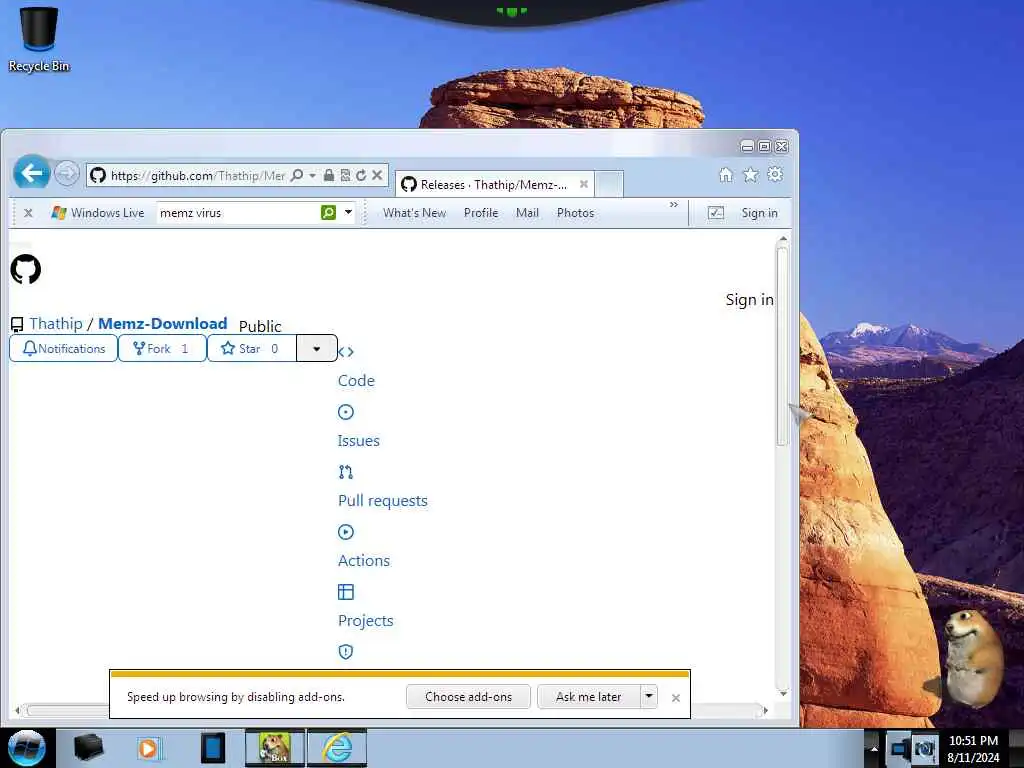1024x768 pixels.
Task: Click the search magnifier in address bar
Action: tap(296, 175)
